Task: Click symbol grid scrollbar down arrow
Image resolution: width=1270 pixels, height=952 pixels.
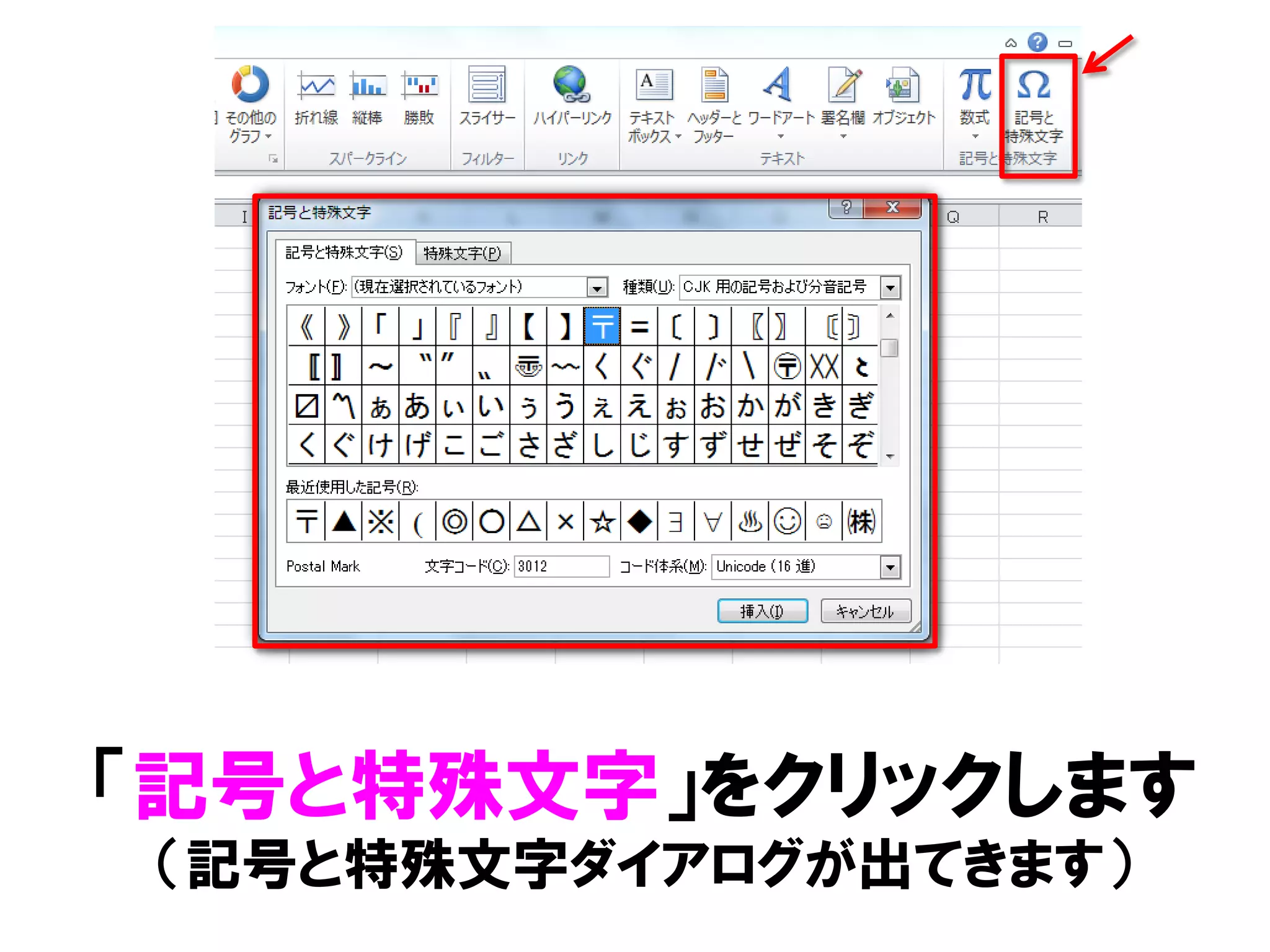Action: pyautogui.click(x=890, y=457)
